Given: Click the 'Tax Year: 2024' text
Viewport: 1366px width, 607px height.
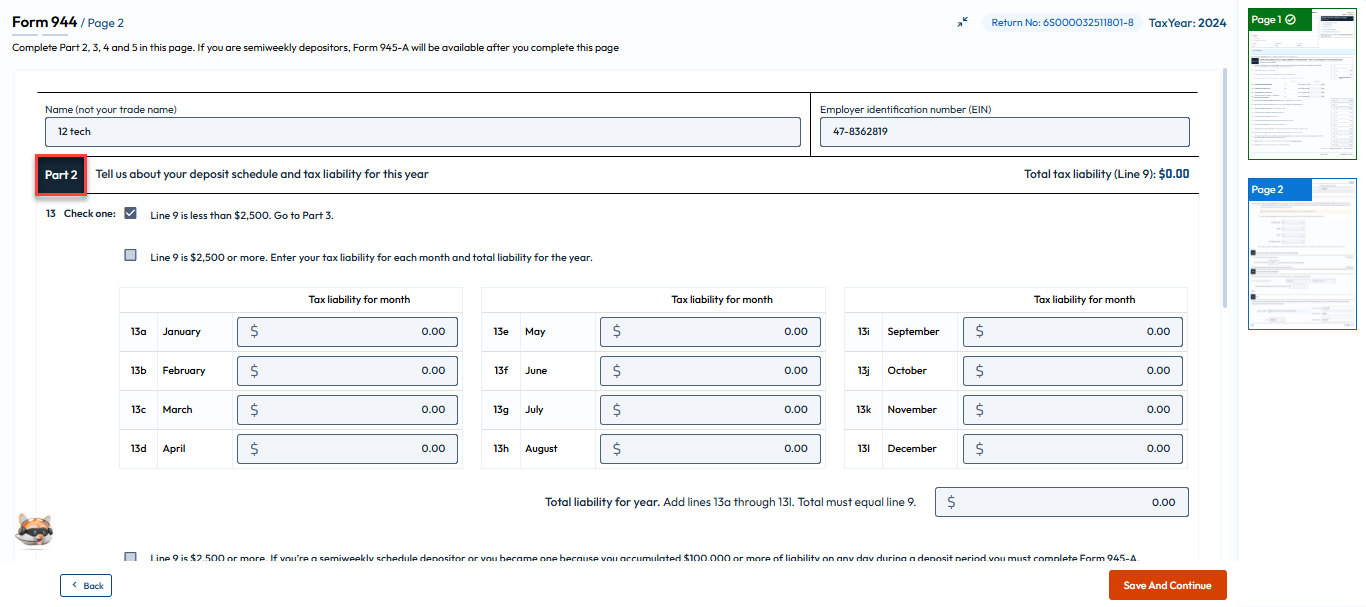Looking at the screenshot, I should coord(1187,22).
